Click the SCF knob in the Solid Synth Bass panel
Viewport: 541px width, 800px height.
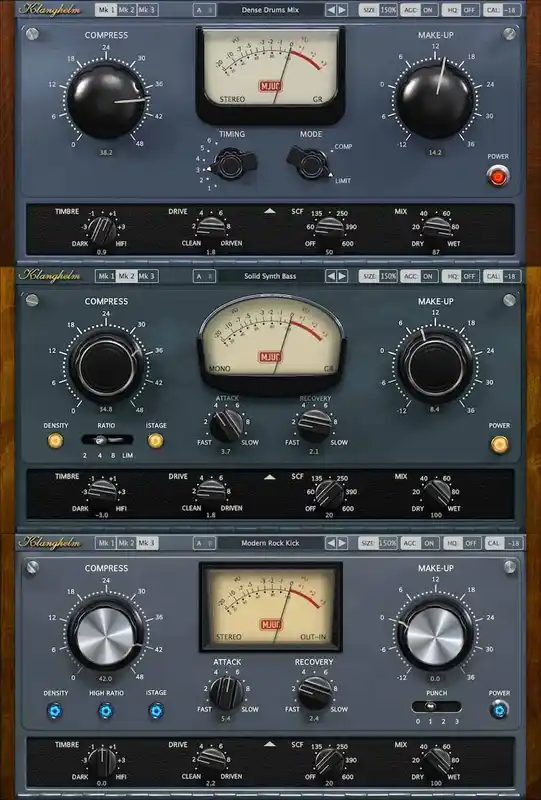pyautogui.click(x=329, y=494)
